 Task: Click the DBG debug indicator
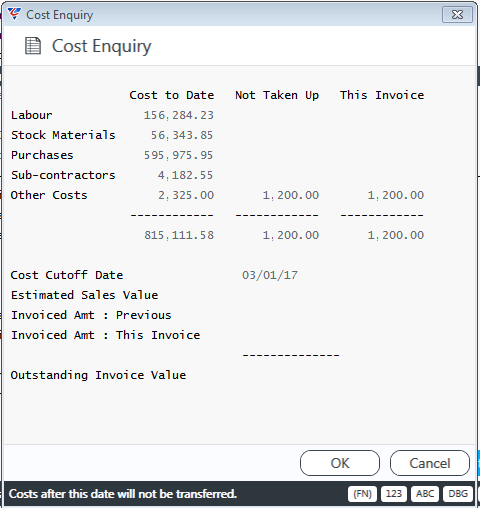[458, 494]
